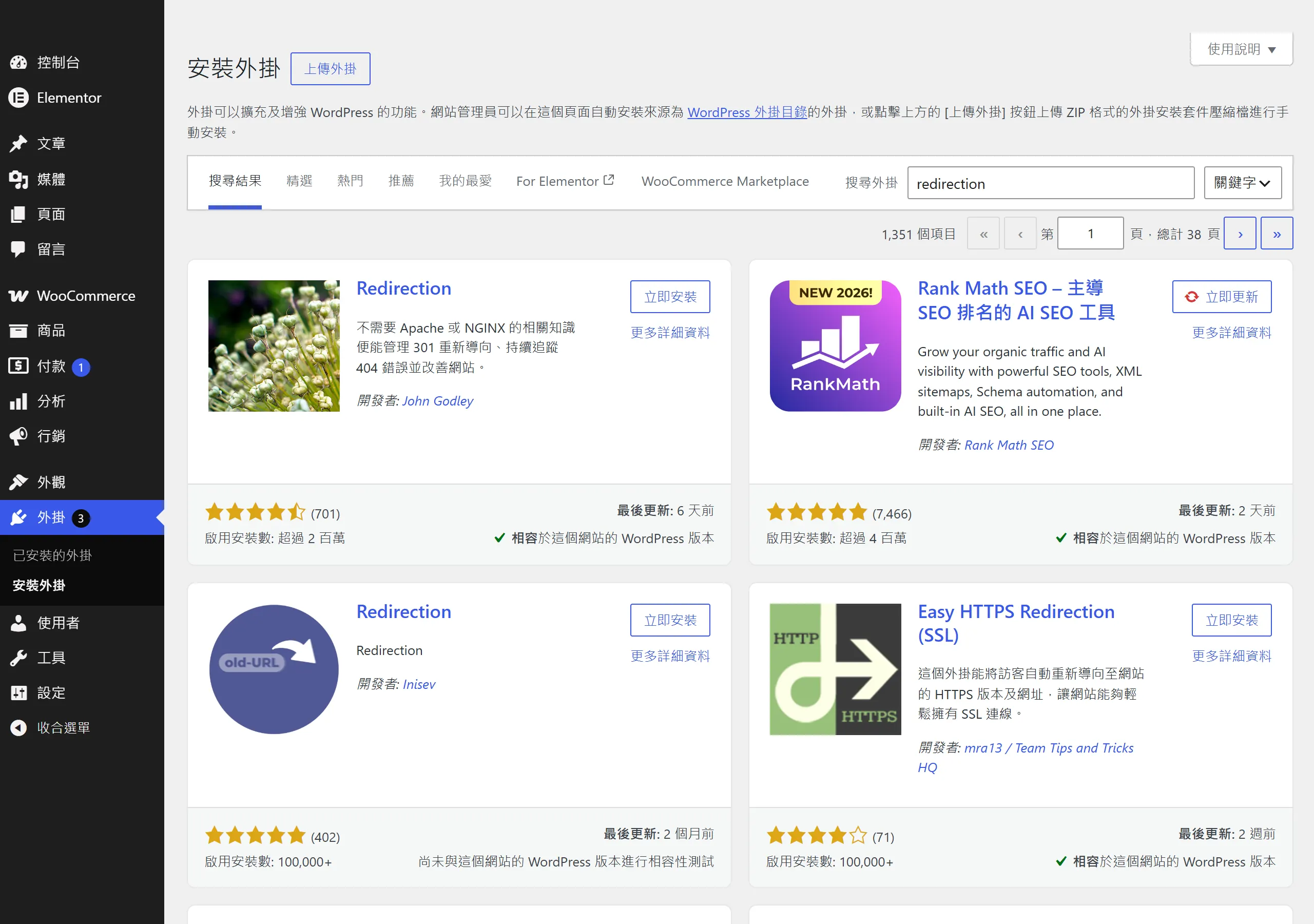The height and width of the screenshot is (924, 1314).
Task: Switch to the 熱門 tab
Action: pyautogui.click(x=350, y=181)
